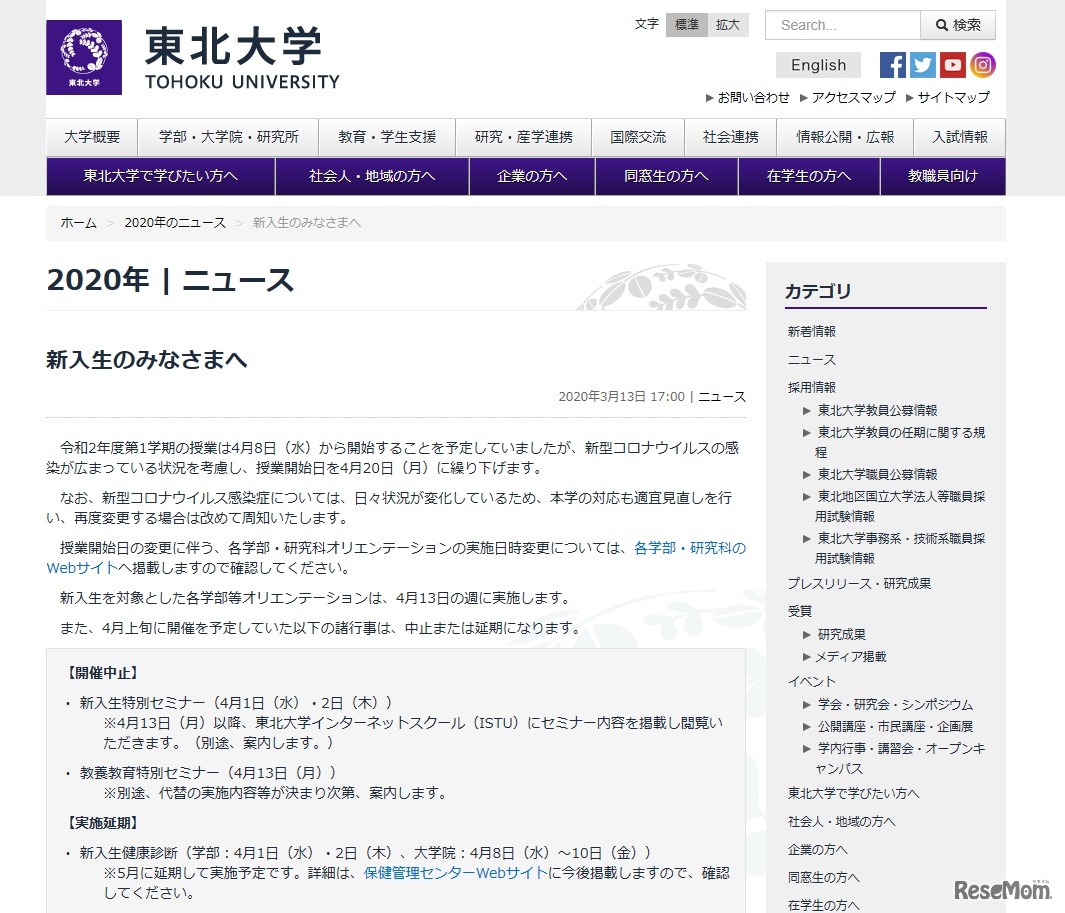
Task: Open 国際交流 menu
Action: [x=638, y=137]
